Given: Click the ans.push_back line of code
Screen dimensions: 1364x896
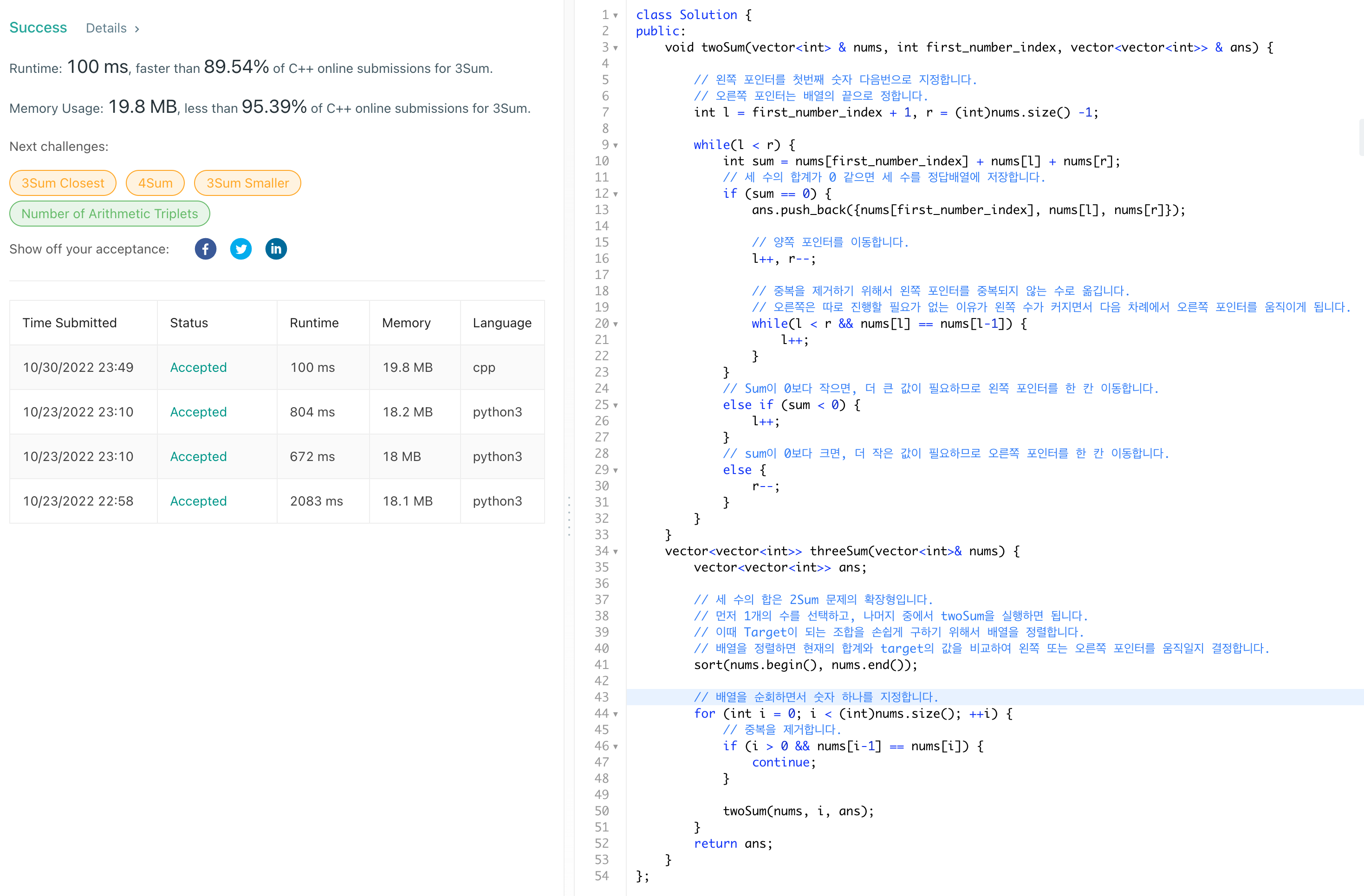Looking at the screenshot, I should pos(968,210).
